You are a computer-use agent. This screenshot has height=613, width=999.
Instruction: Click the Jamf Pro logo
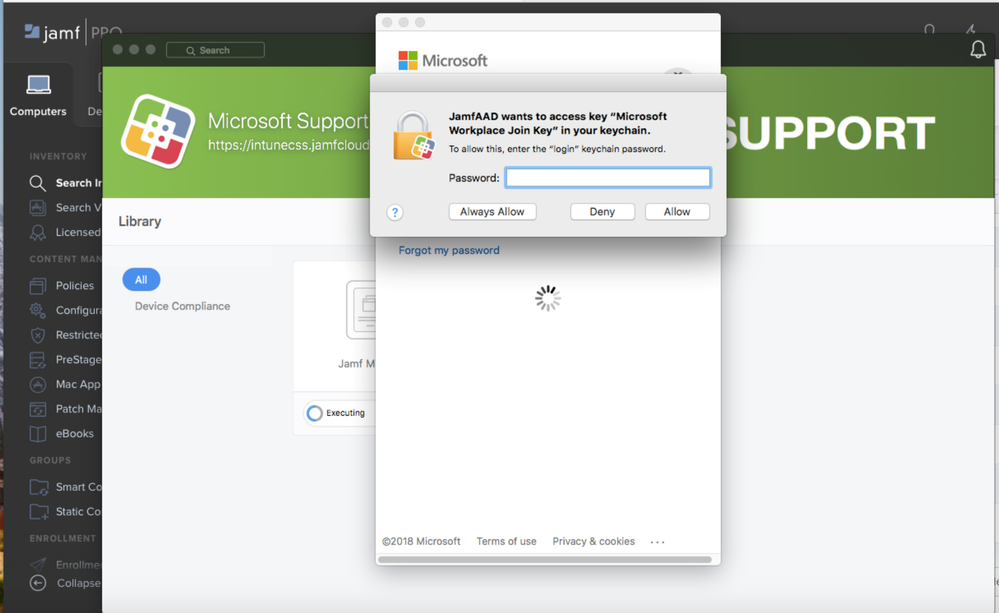click(73, 32)
